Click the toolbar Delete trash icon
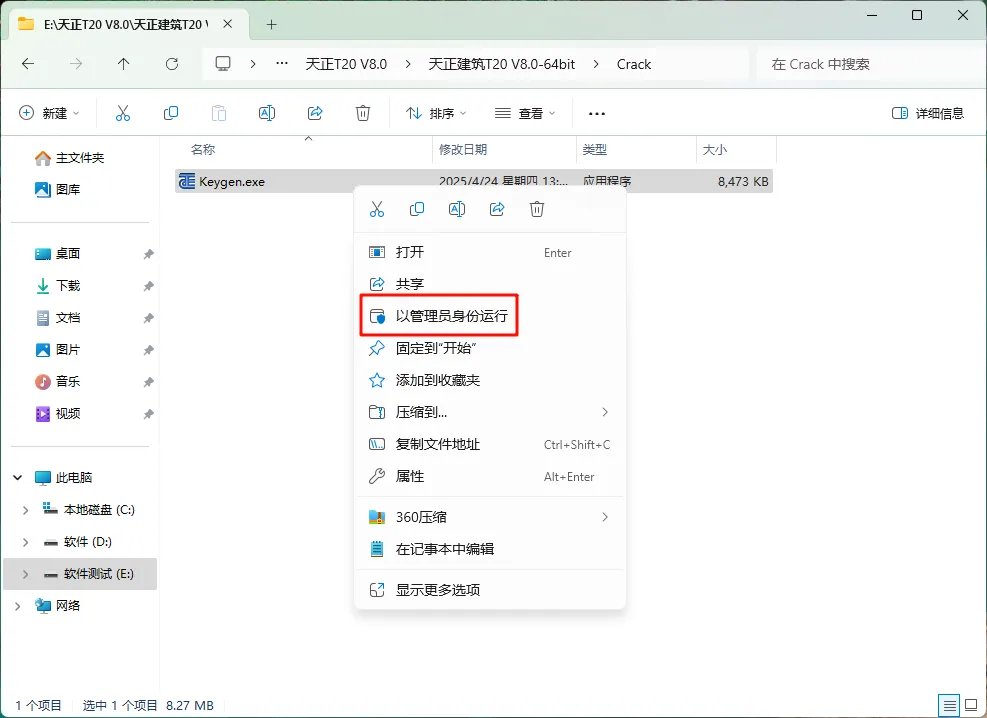The image size is (987, 718). pos(363,113)
